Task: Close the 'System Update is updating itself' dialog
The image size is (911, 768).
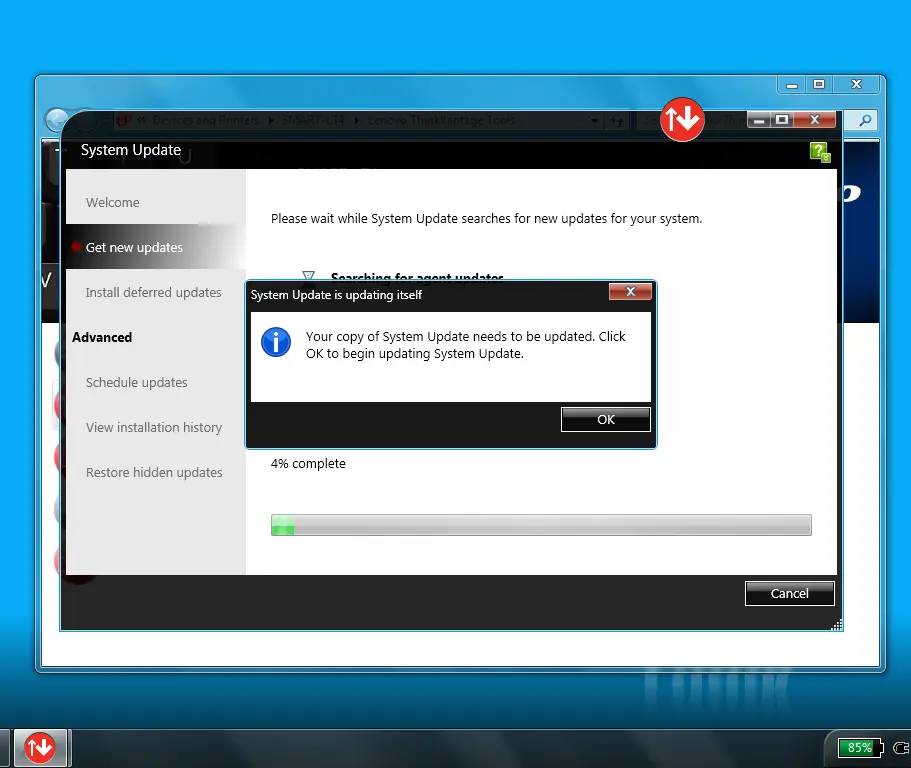Action: (x=630, y=292)
